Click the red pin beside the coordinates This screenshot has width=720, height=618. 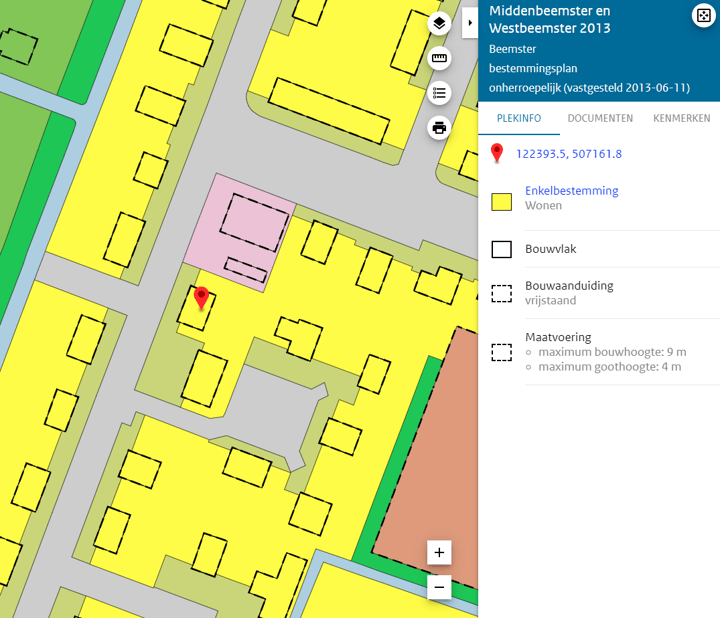coord(497,153)
